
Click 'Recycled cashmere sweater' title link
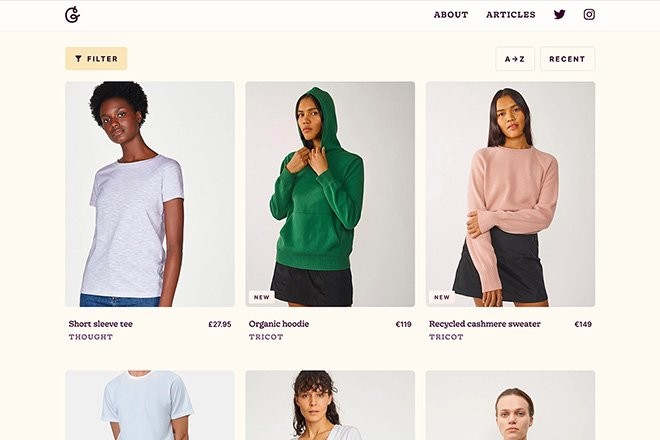[x=485, y=324]
